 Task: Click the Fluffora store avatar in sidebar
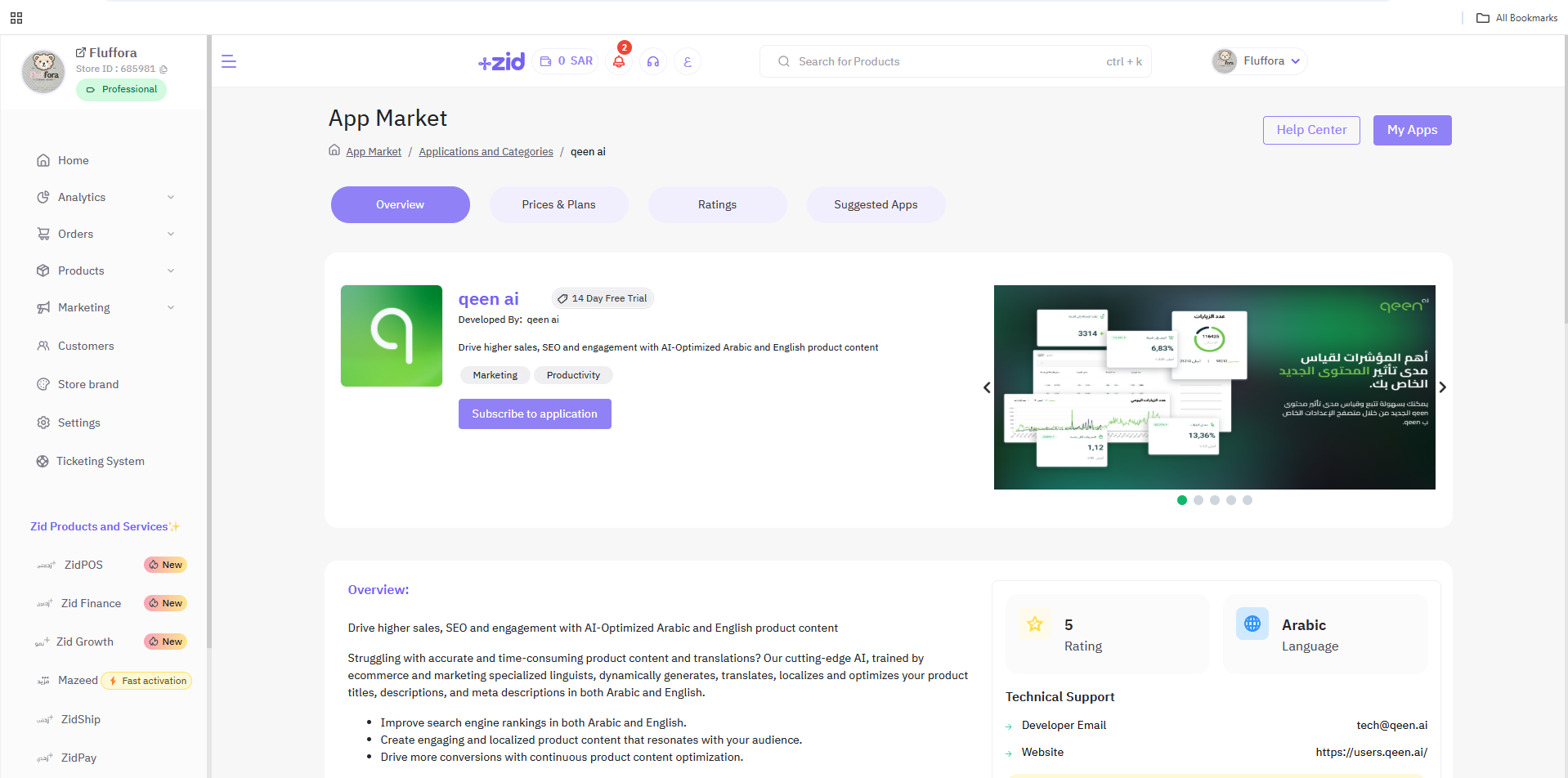point(43,71)
